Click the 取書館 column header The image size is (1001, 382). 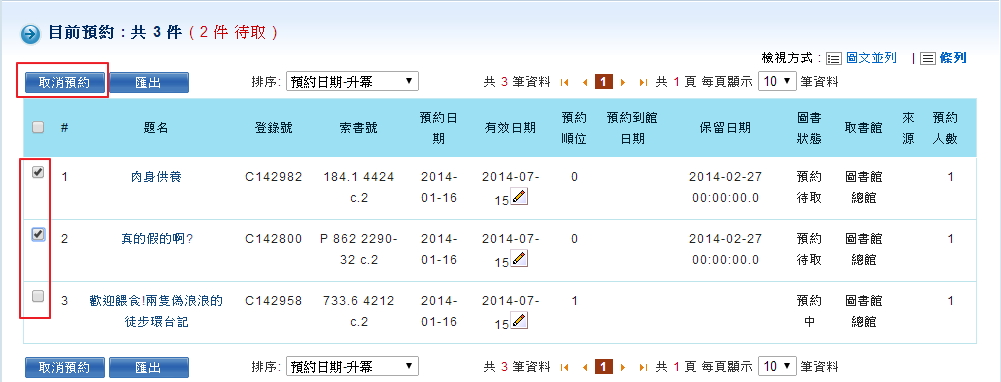click(x=863, y=128)
